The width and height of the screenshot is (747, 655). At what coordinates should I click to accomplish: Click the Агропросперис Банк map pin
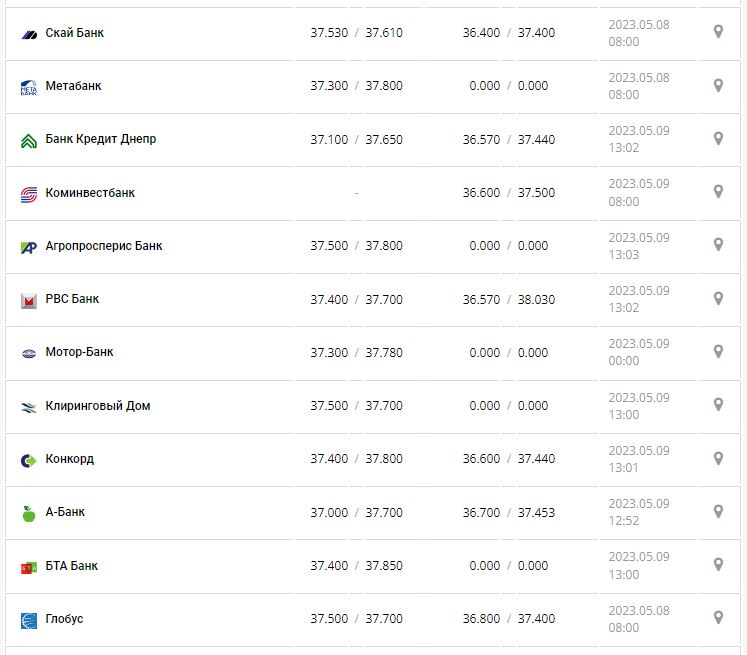tap(718, 245)
